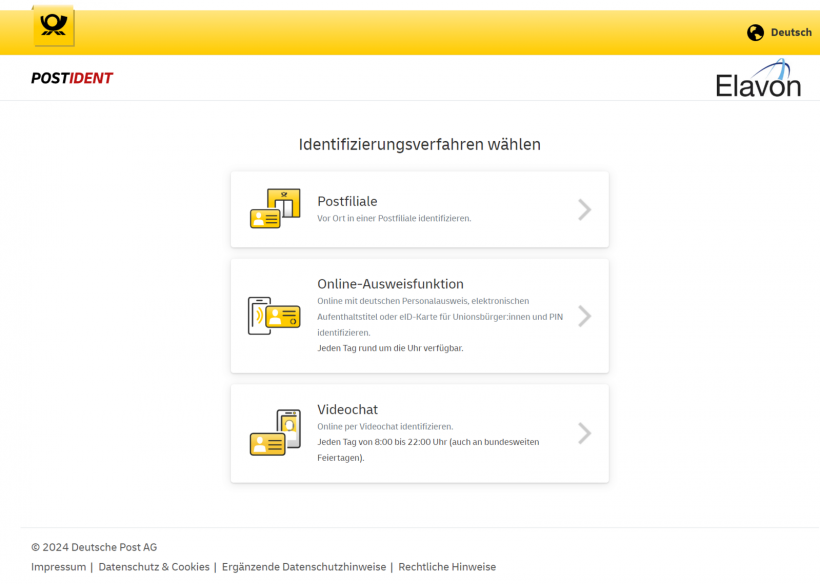Click text 'Vor Ort in einer Postfiliale identifizieren.'
Image resolution: width=820 pixels, height=584 pixels.
pos(394,219)
